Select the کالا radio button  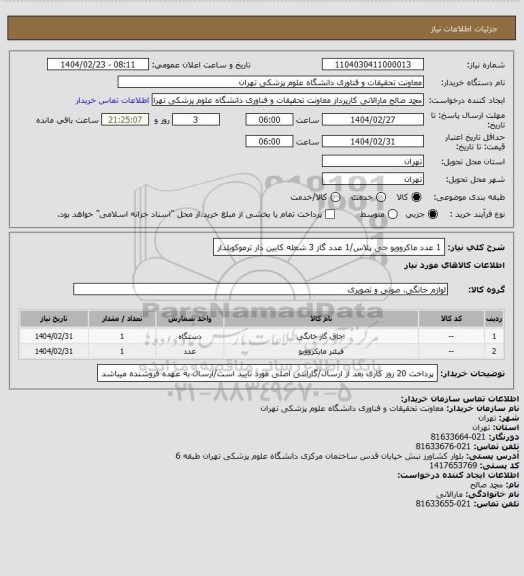point(416,197)
